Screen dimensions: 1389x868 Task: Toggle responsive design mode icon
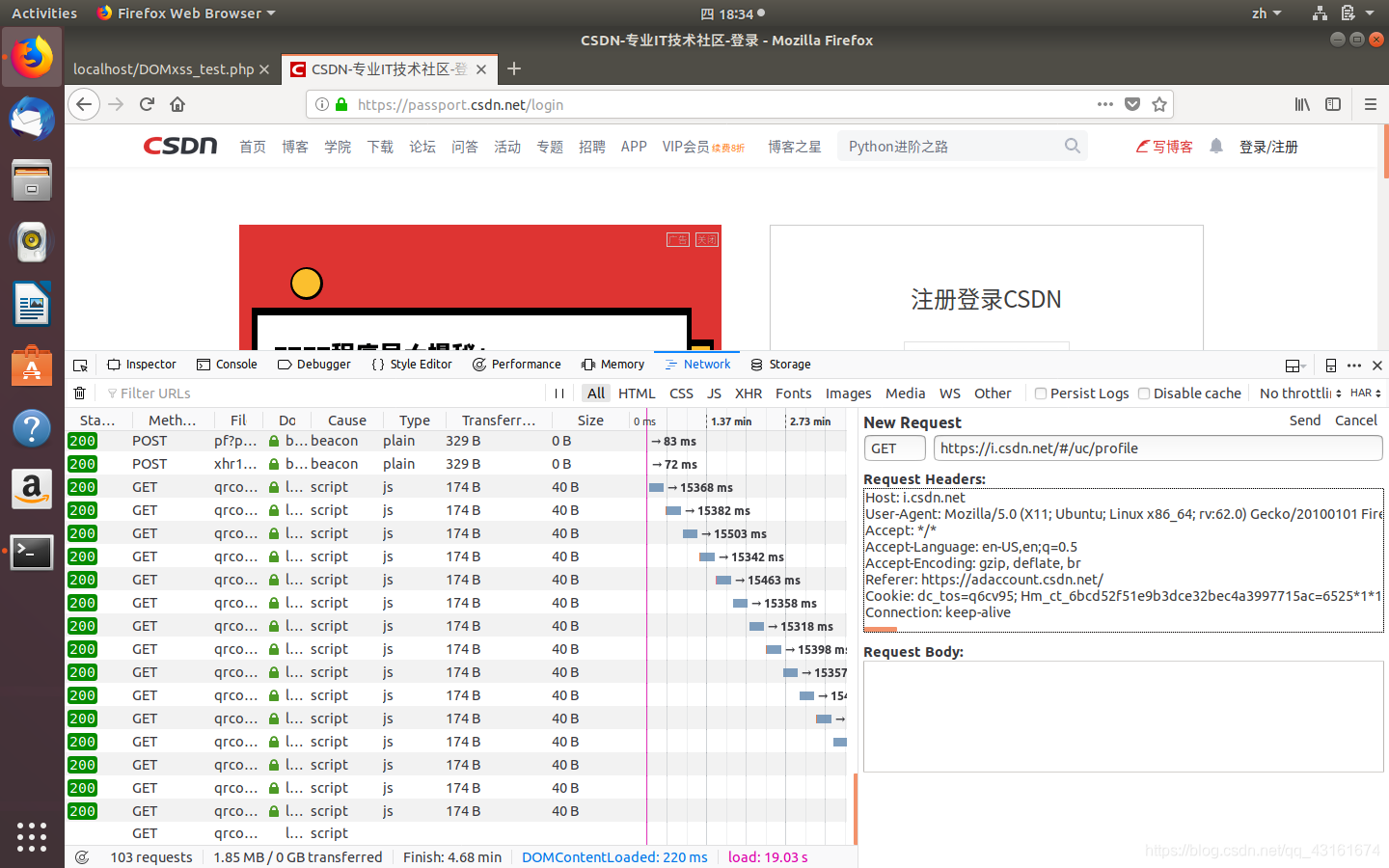[1331, 365]
